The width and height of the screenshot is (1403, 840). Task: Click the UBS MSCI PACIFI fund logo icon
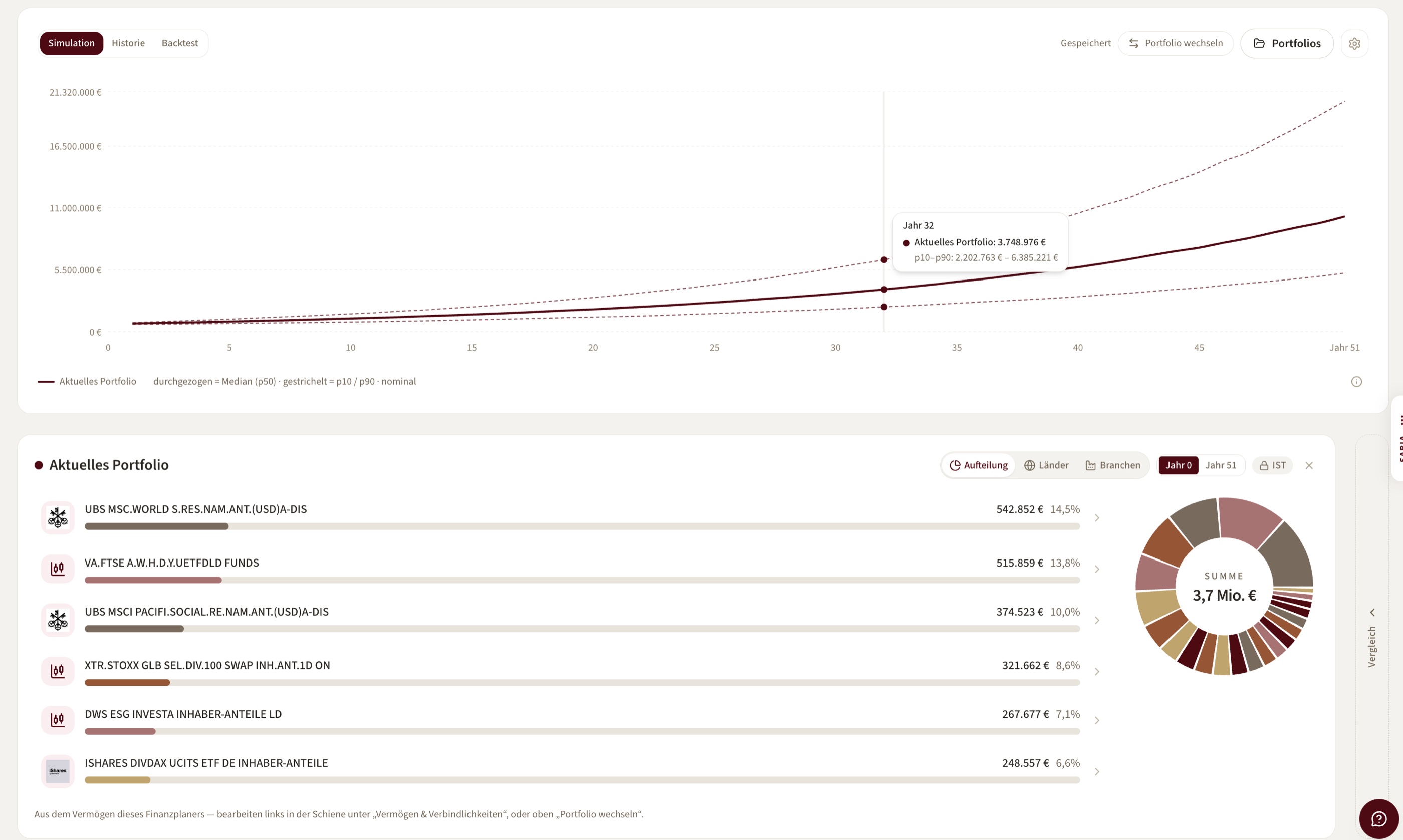click(58, 620)
